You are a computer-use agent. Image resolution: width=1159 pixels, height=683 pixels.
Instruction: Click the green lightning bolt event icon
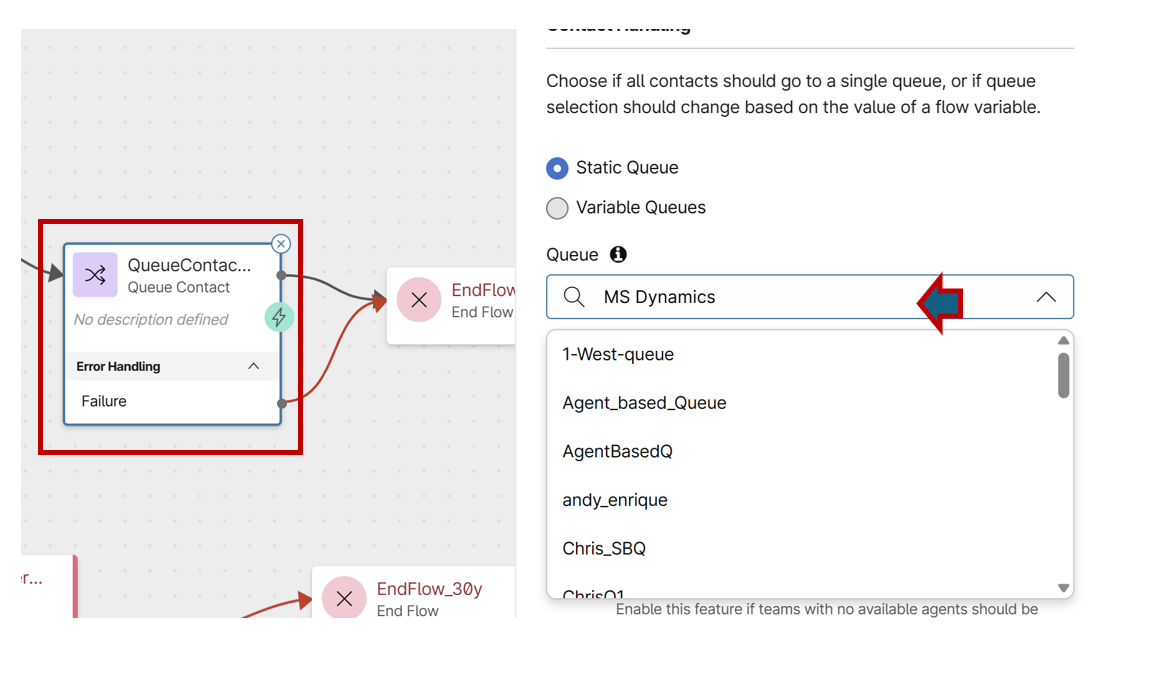pos(278,317)
